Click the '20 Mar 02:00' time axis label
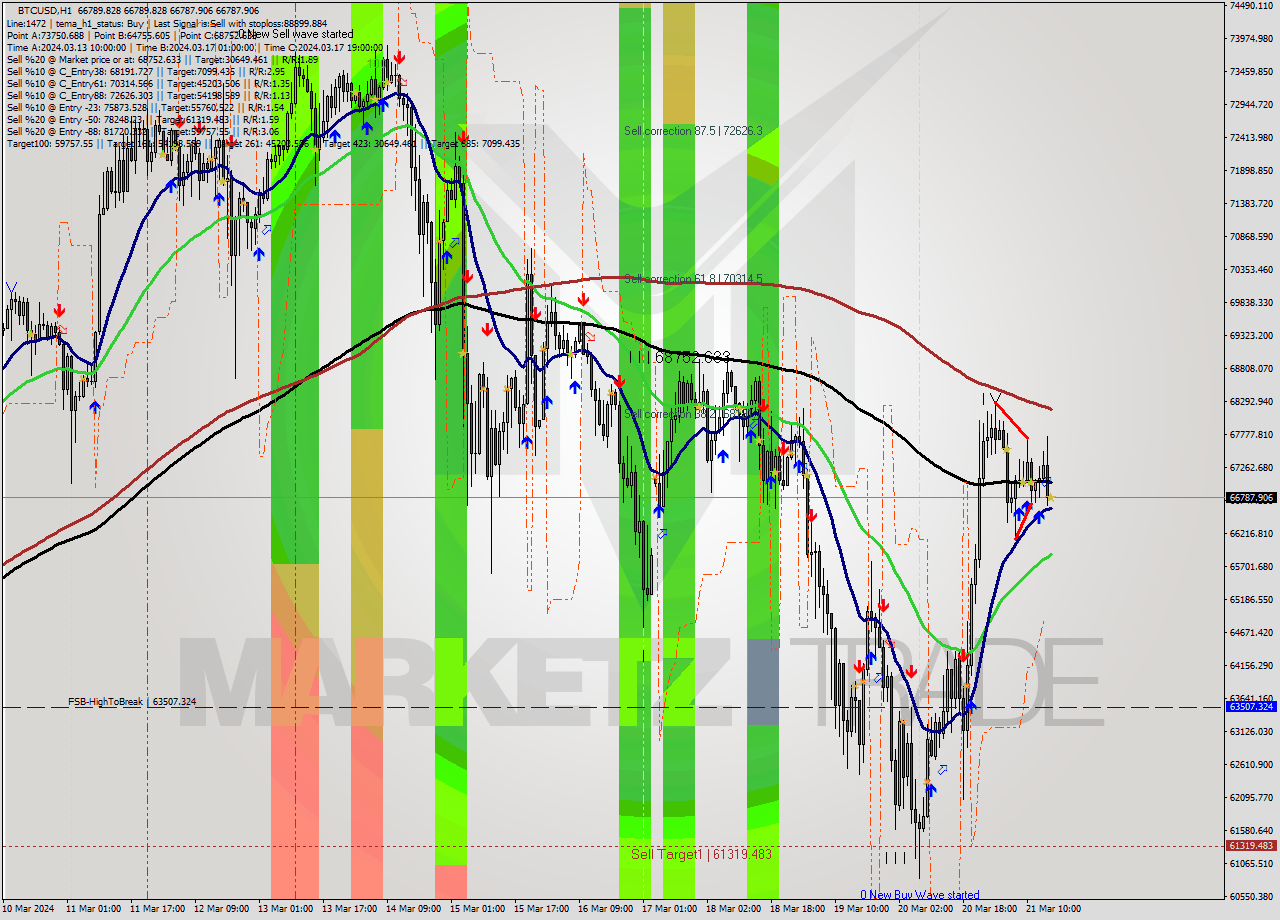Image resolution: width=1280 pixels, height=920 pixels. coord(928,909)
